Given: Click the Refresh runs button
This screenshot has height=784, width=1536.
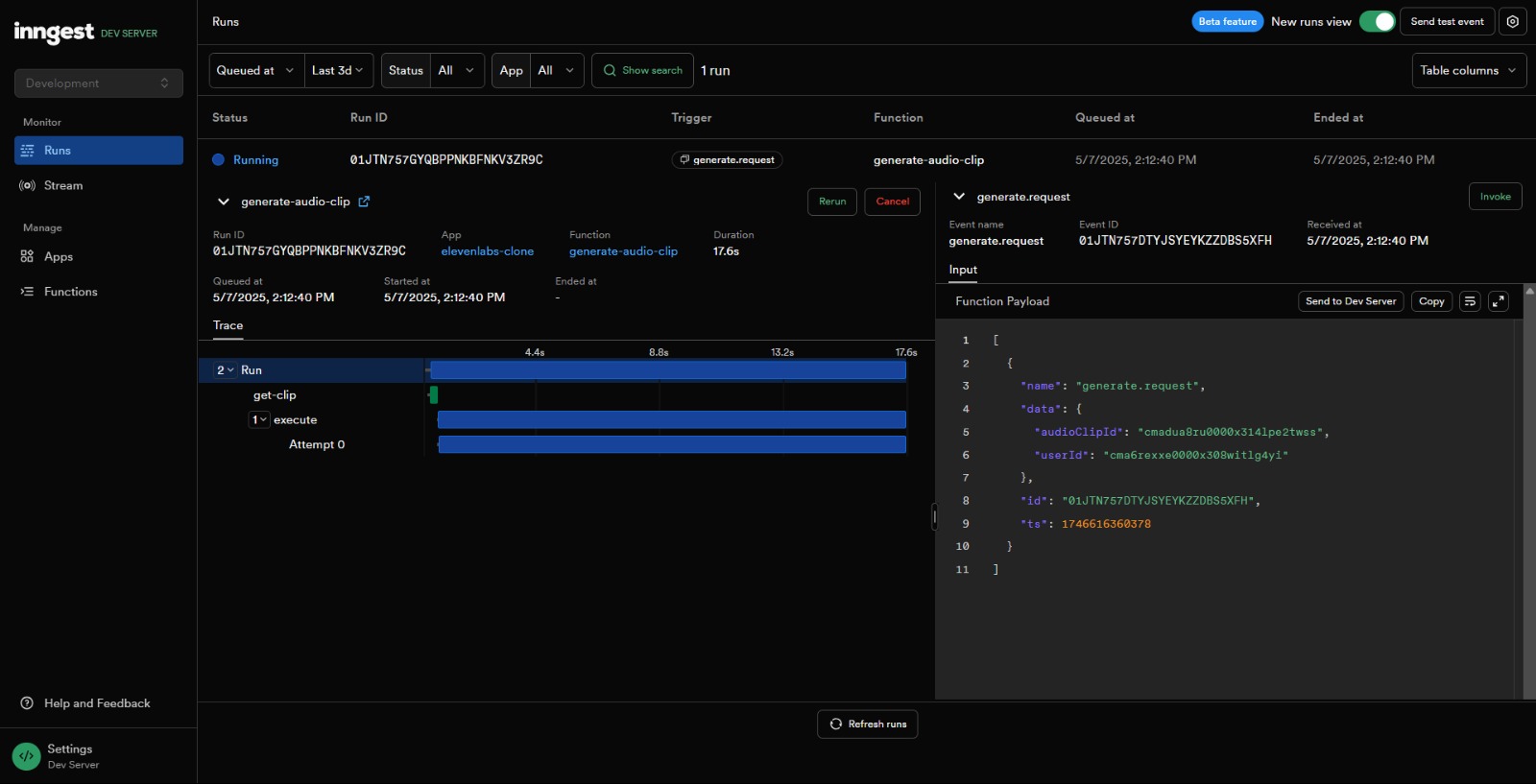Looking at the screenshot, I should pyautogui.click(x=867, y=724).
